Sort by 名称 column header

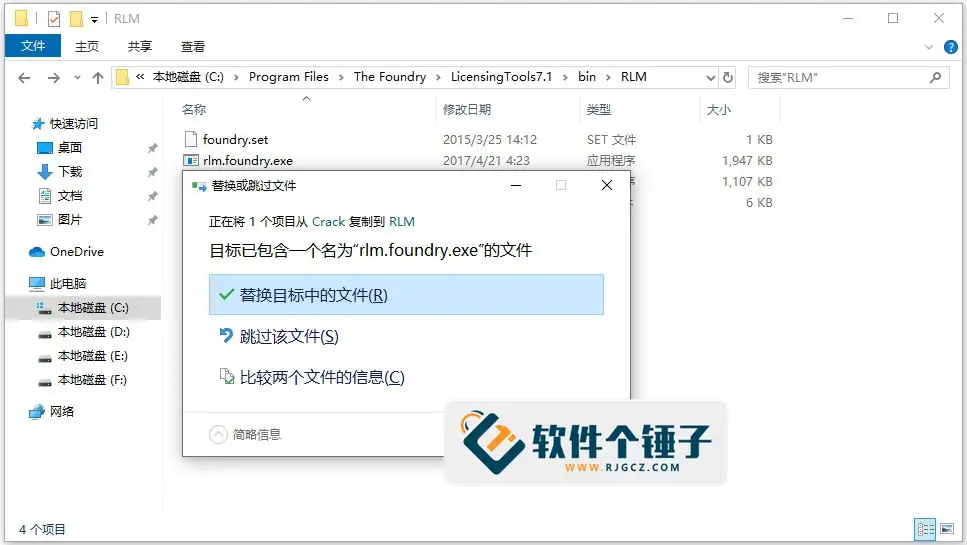(194, 110)
